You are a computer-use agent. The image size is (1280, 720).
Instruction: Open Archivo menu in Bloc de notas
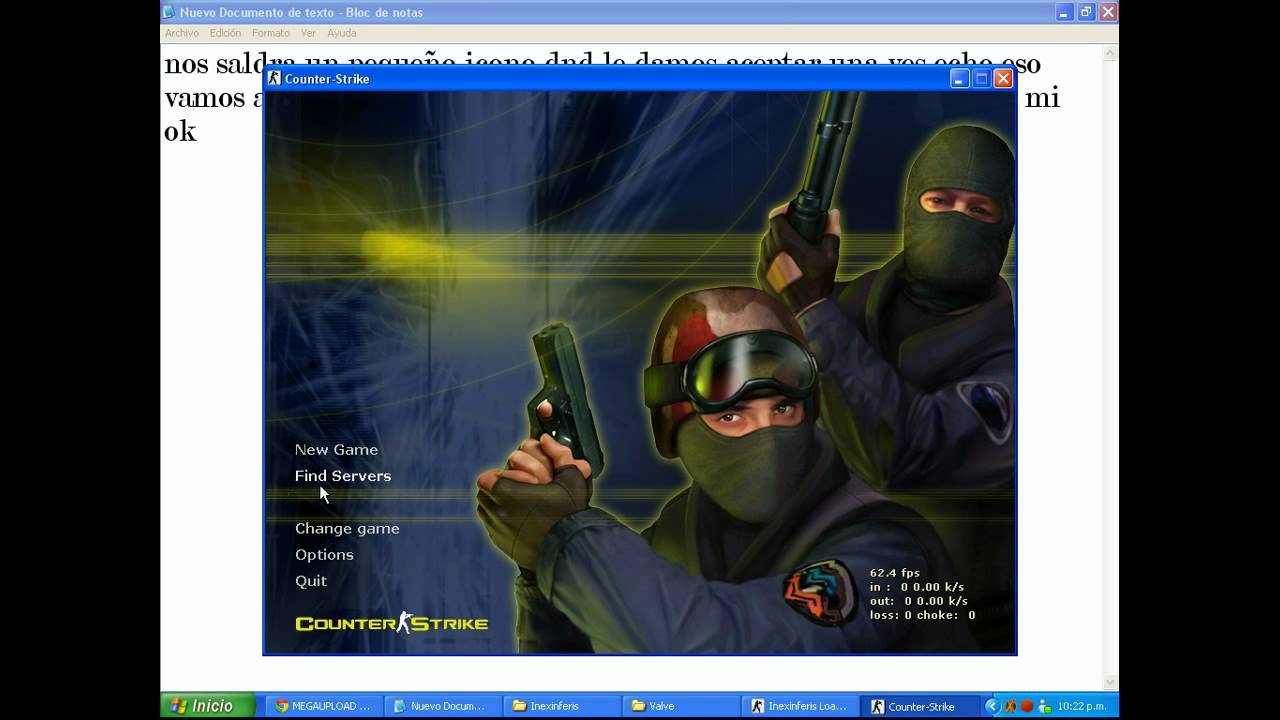pos(182,33)
